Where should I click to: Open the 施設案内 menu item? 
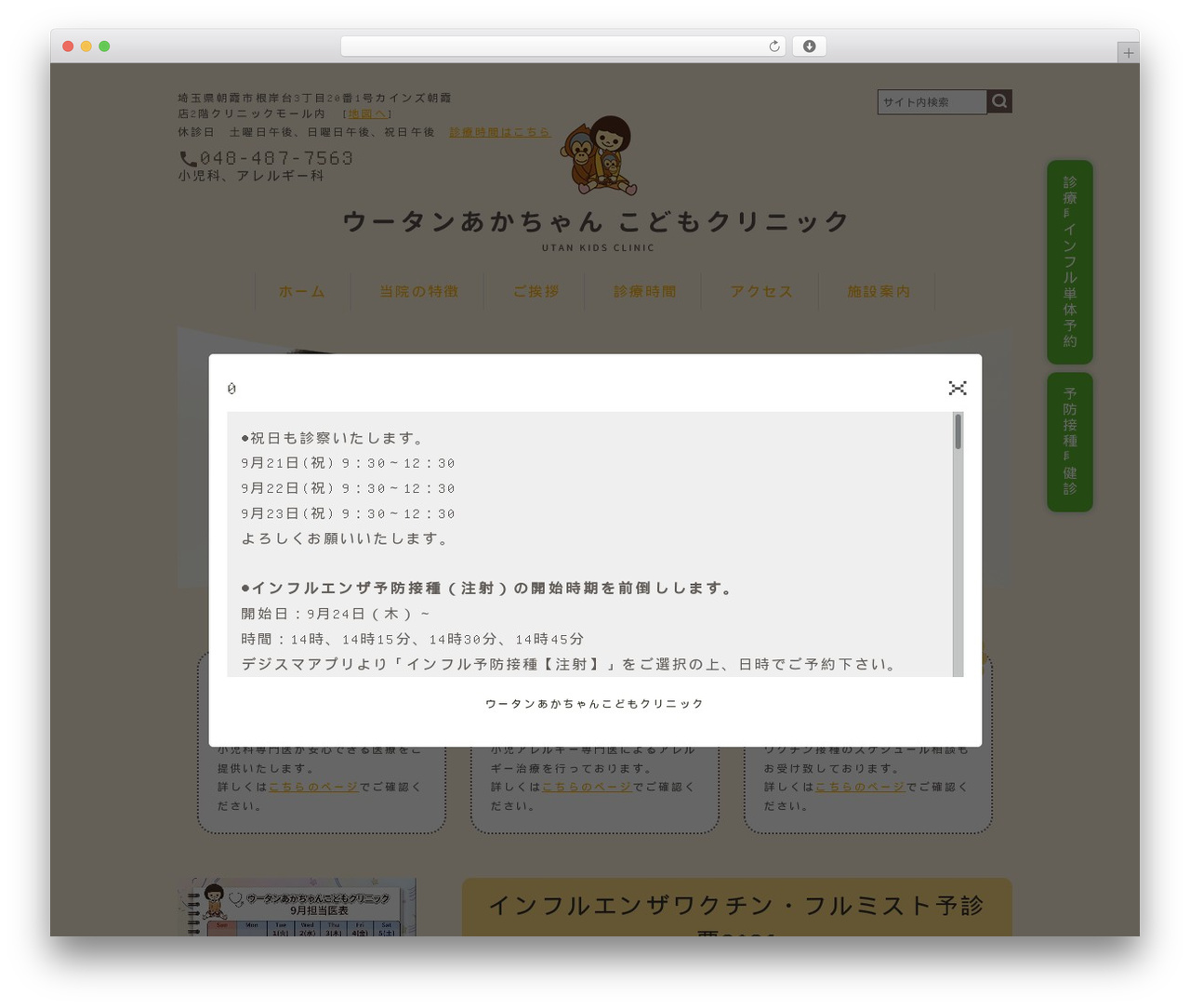tap(879, 292)
